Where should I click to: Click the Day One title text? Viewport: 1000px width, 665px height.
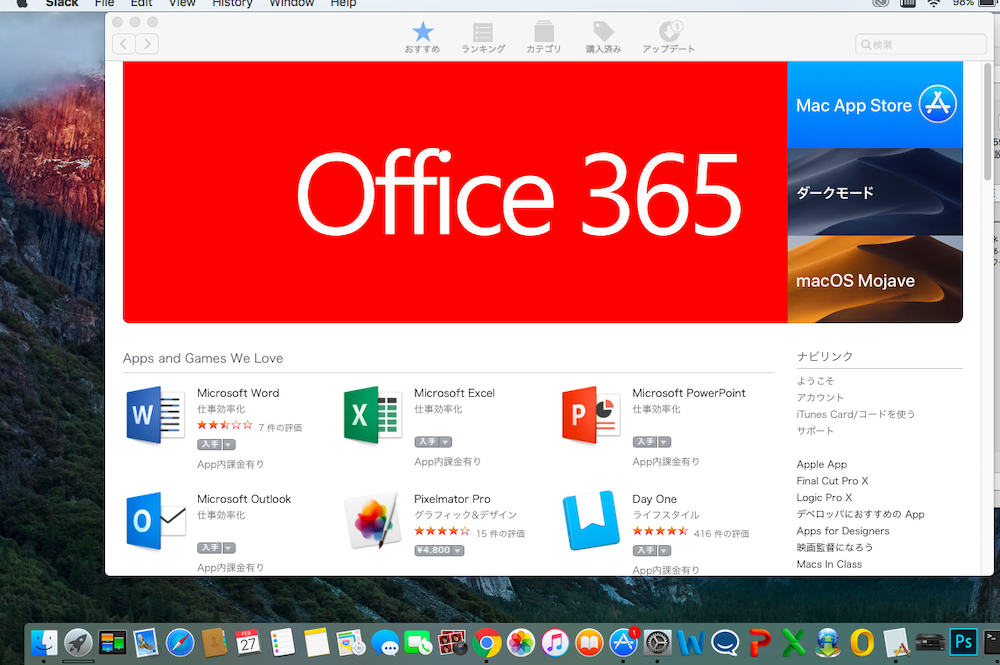point(654,499)
